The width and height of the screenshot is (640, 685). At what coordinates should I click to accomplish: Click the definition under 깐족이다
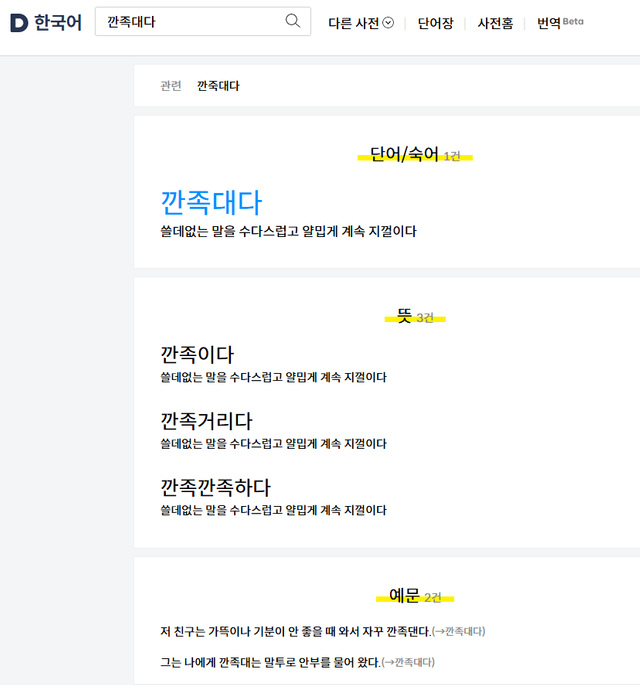pos(273,377)
